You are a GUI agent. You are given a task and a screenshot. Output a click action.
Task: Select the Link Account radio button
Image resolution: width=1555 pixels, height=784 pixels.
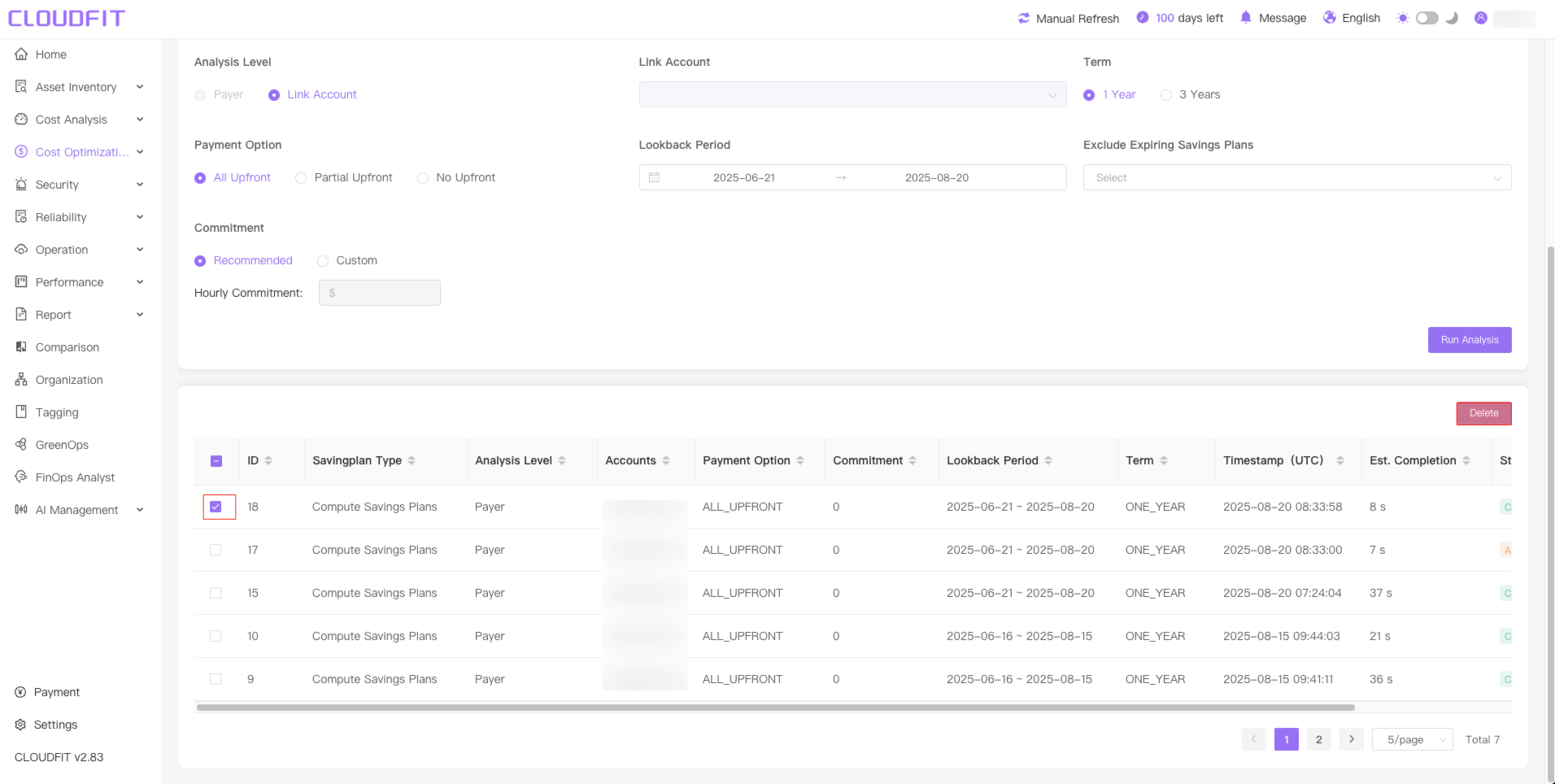(x=274, y=95)
